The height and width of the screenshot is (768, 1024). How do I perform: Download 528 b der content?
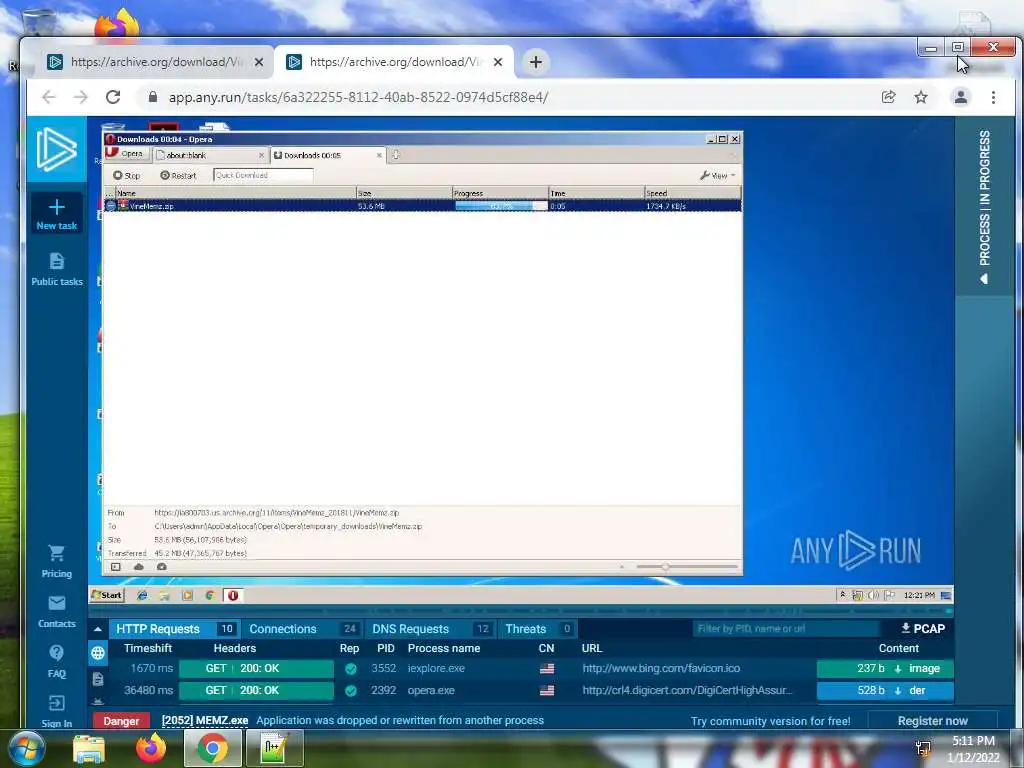point(885,691)
